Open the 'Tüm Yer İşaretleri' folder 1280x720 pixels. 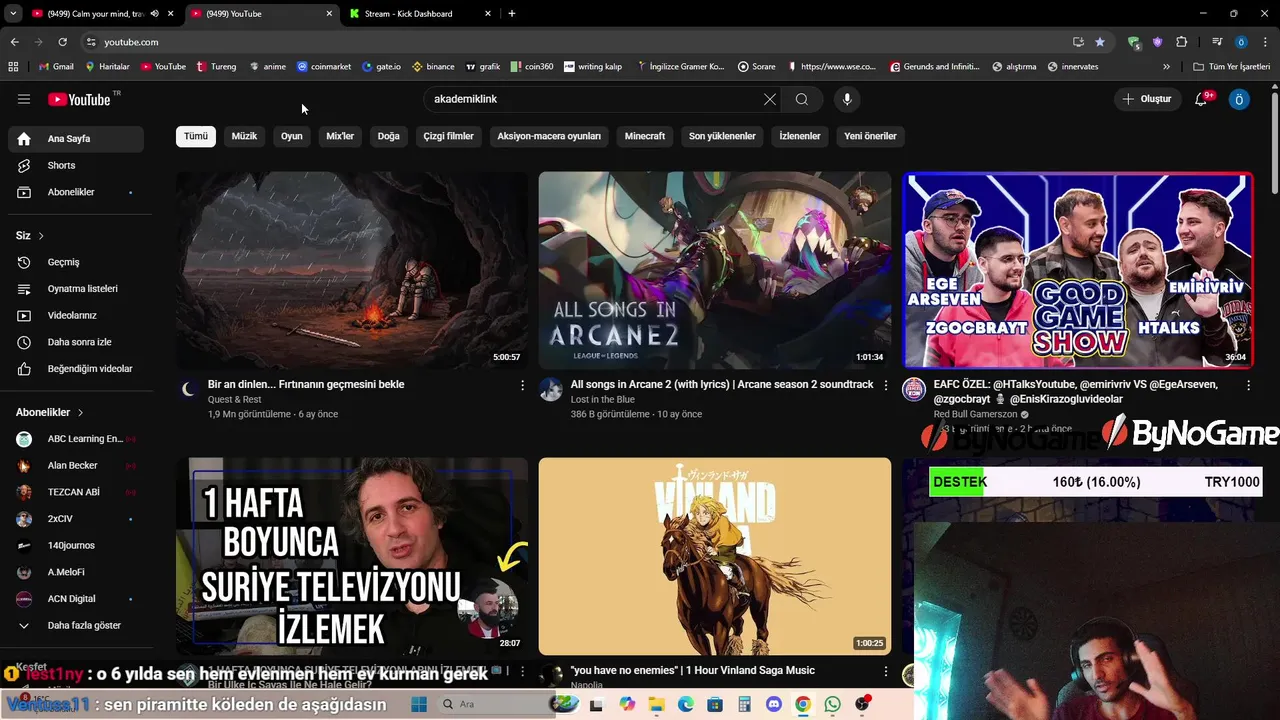(x=1232, y=66)
